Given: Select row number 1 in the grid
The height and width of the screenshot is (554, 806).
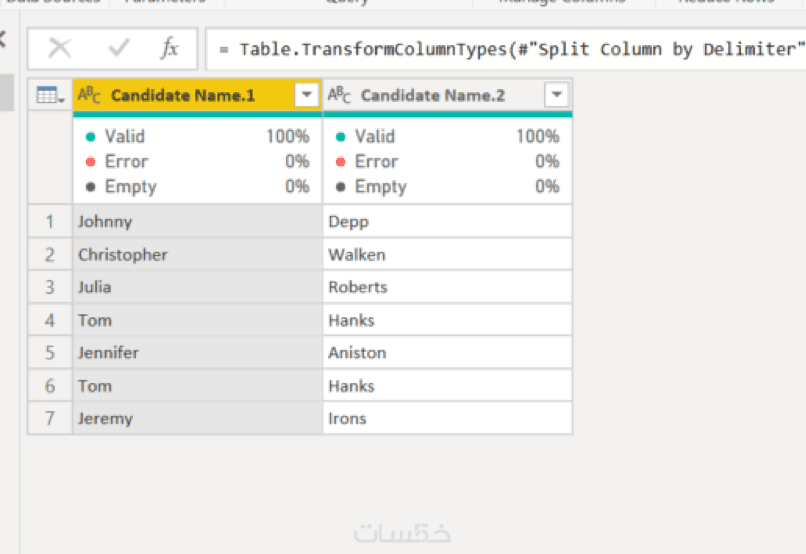Looking at the screenshot, I should click(50, 222).
